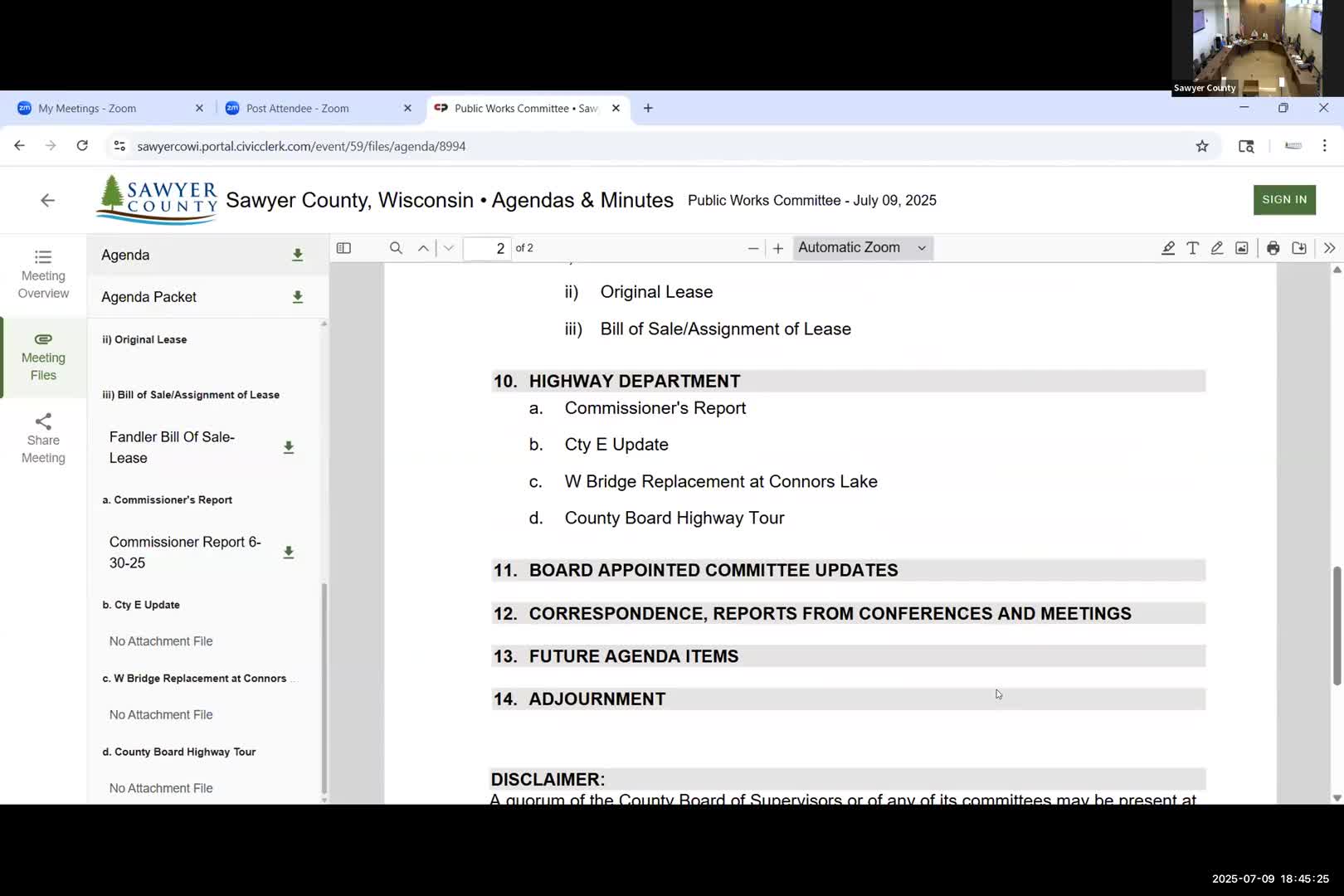The height and width of the screenshot is (896, 1344).
Task: Switch to Post Attendee - Zoom tab
Action: 298,109
